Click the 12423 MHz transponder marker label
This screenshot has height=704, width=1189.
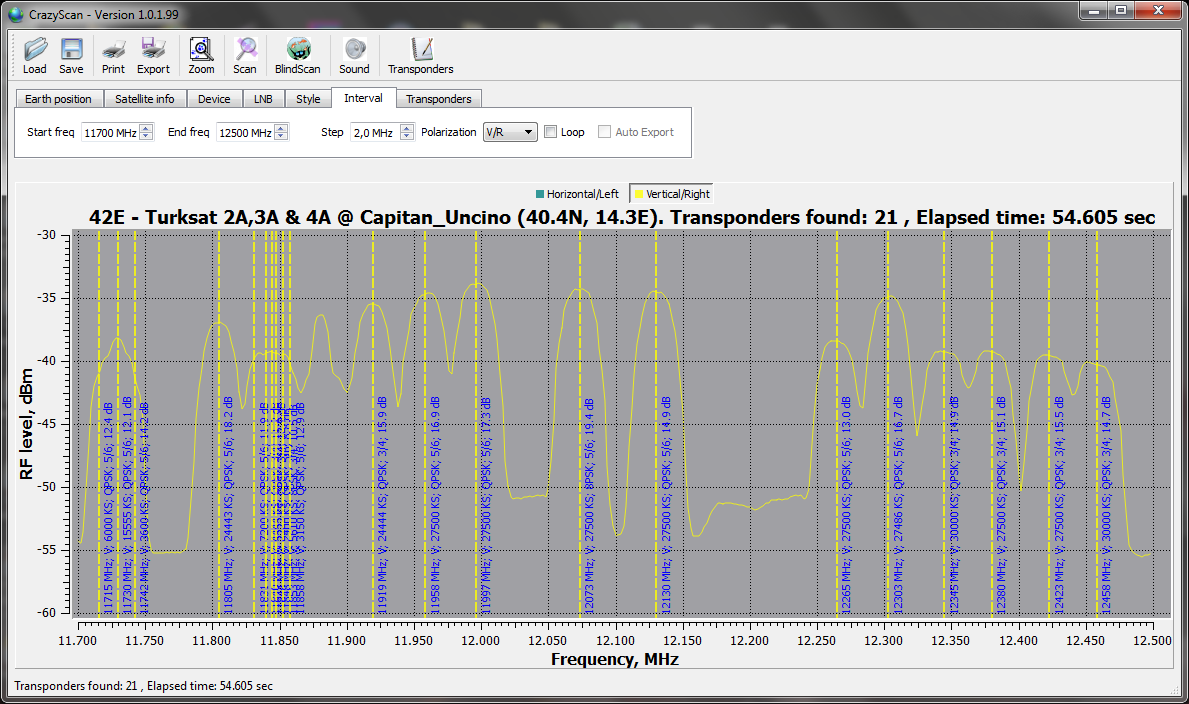pyautogui.click(x=1059, y=505)
